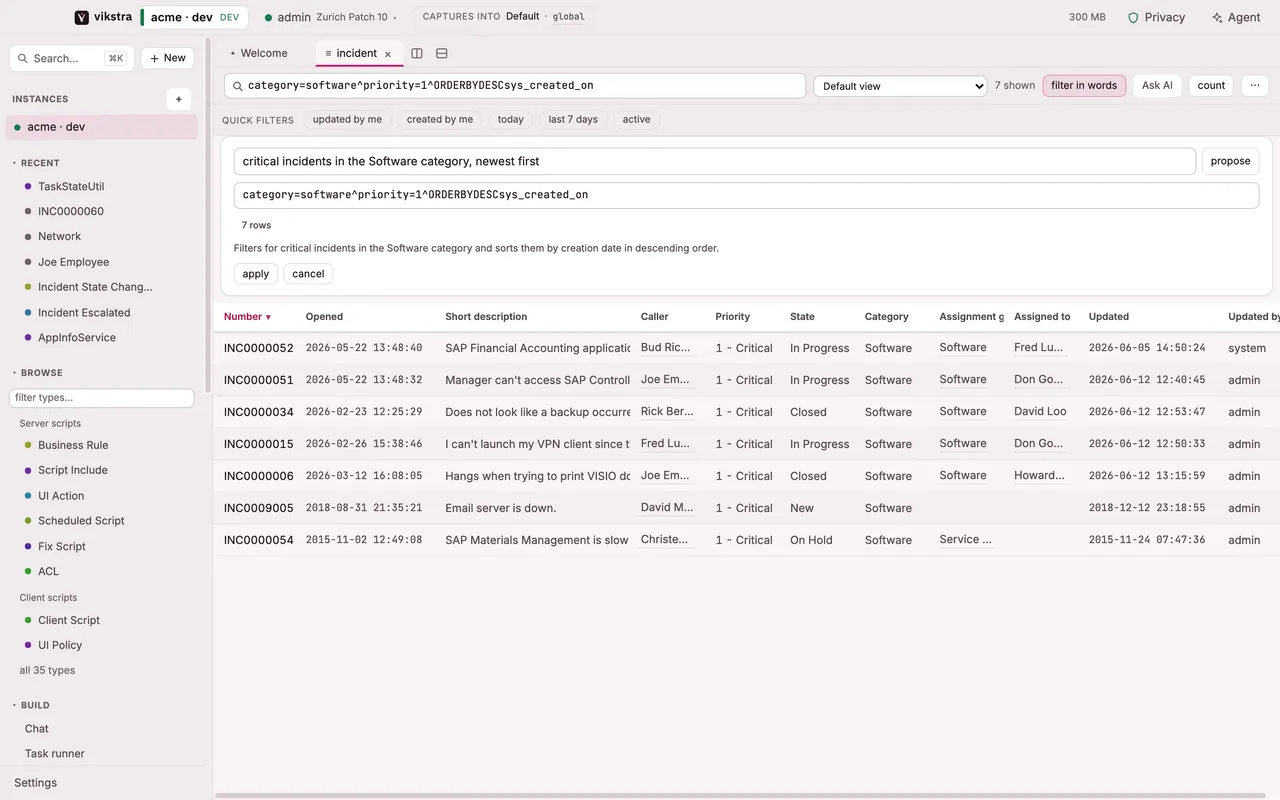Screen dimensions: 1280x800
Task: Click the filter types input field
Action: tap(101, 398)
